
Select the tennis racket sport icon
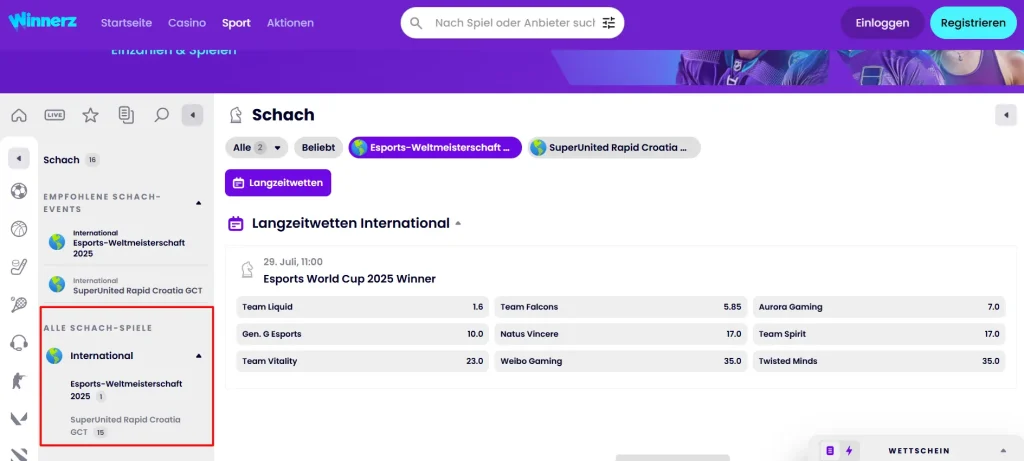(19, 304)
